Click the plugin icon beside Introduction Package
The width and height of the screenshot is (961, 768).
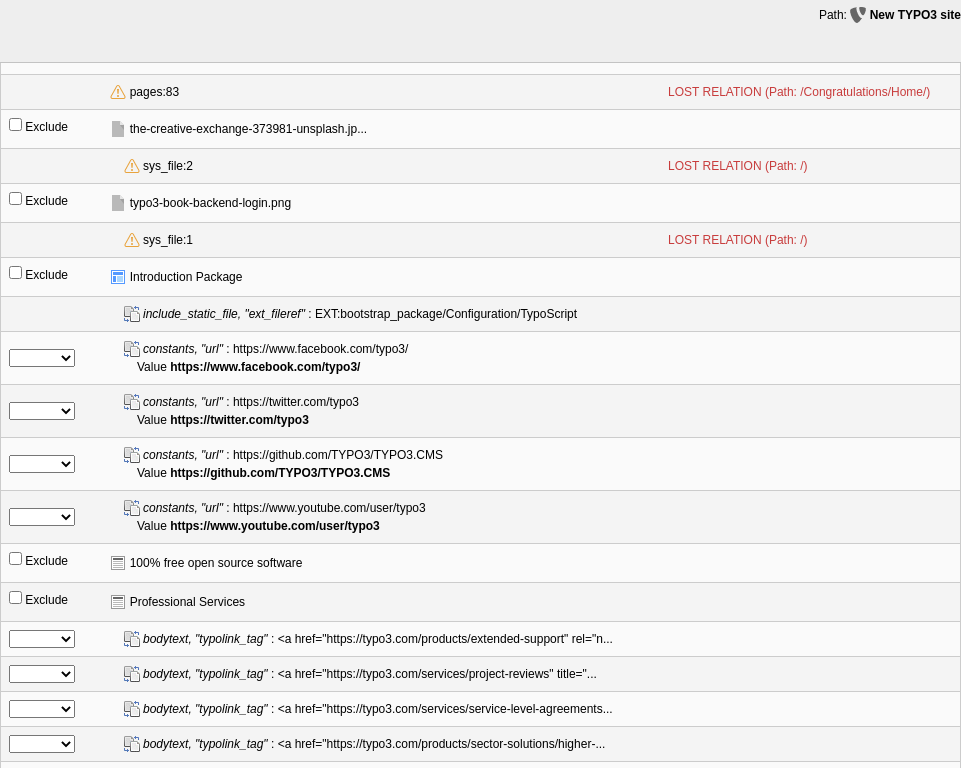118,276
